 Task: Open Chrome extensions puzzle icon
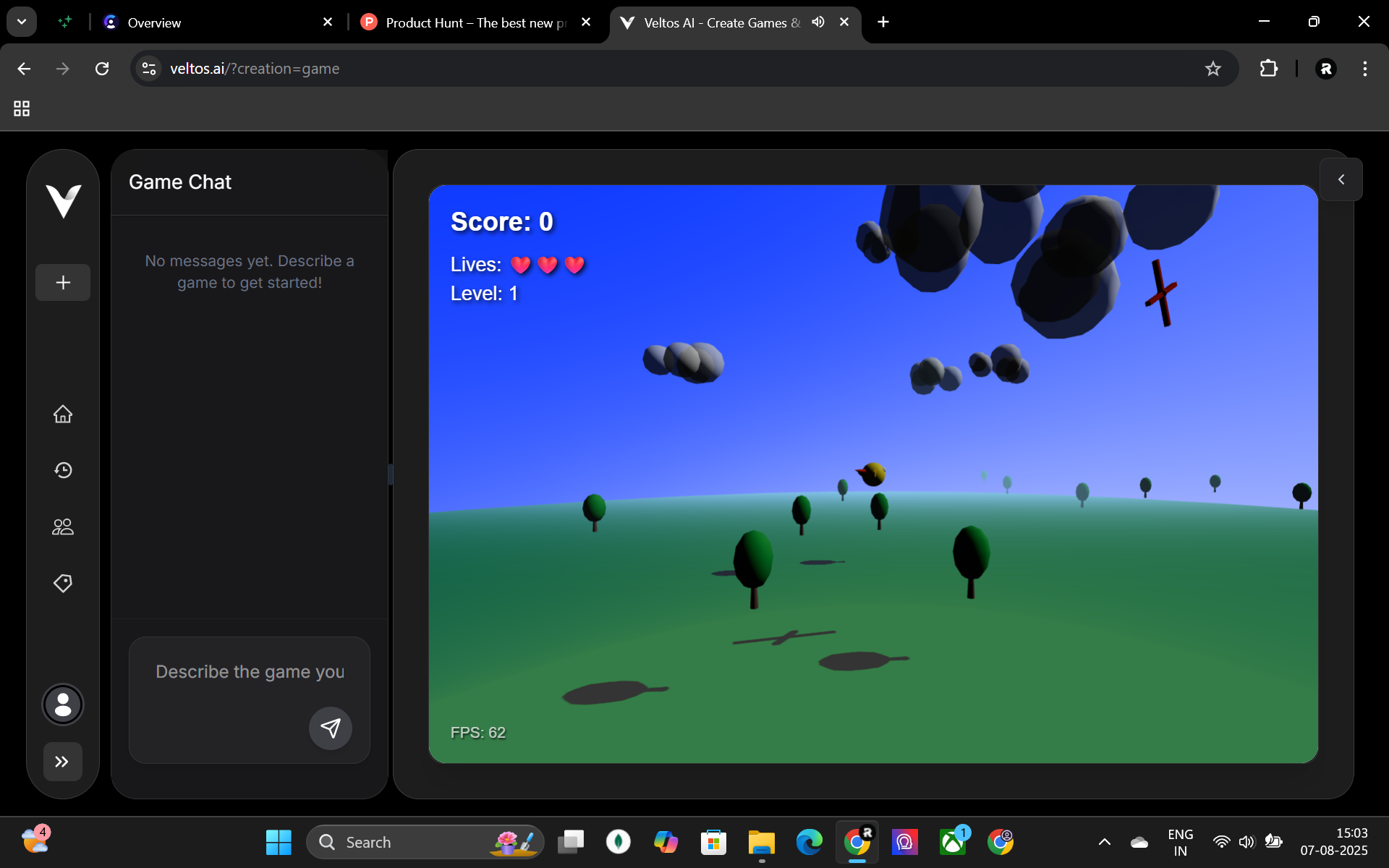[1268, 69]
